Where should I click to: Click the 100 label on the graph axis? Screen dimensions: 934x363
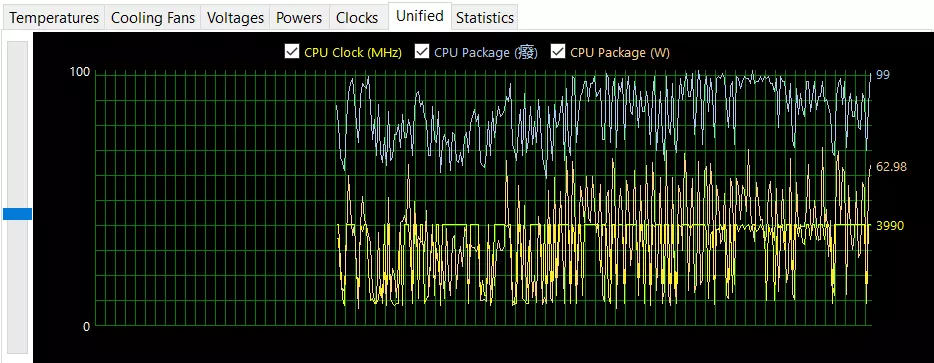click(x=80, y=72)
